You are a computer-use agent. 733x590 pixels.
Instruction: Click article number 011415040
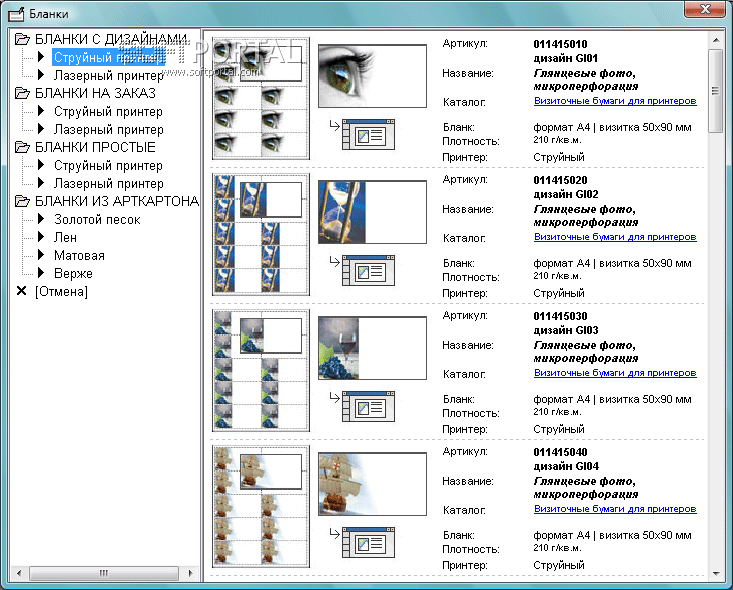point(560,453)
